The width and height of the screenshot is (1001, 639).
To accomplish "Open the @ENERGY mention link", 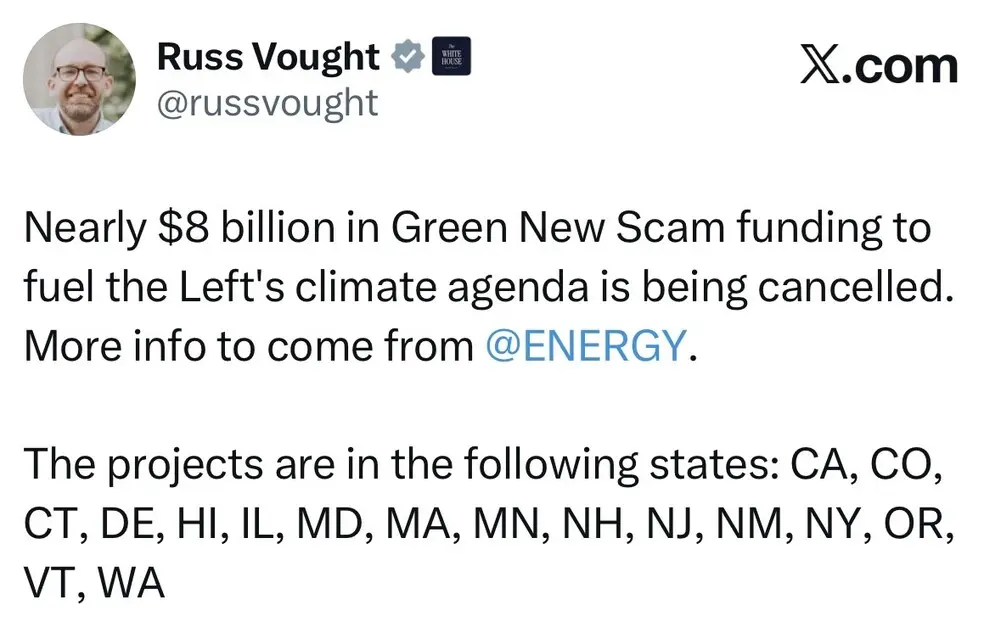I will tap(586, 345).
